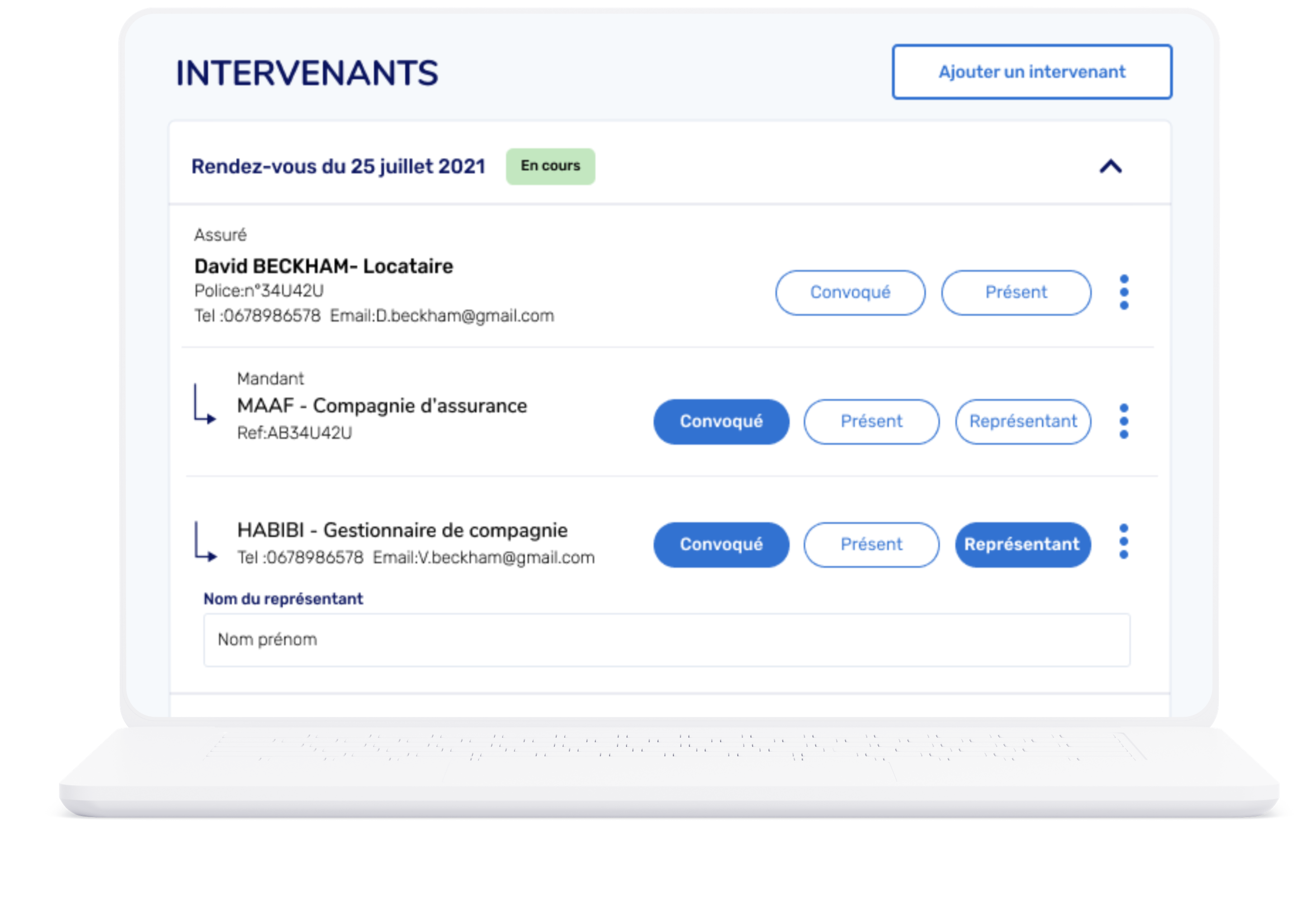This screenshot has width=1316, height=904.
Task: Toggle Présent for MAAF Compagnie d'assurance
Action: (x=871, y=421)
